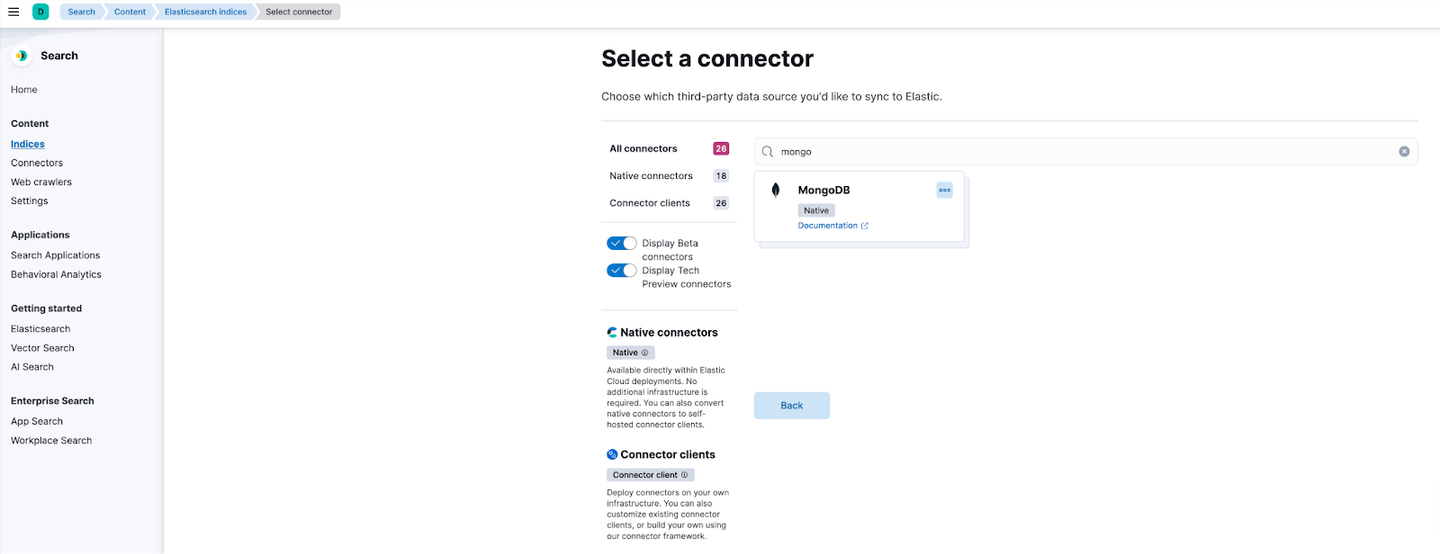Toggle Display Tech Preview connectors switch
The image size is (1440, 554).
[x=621, y=270]
